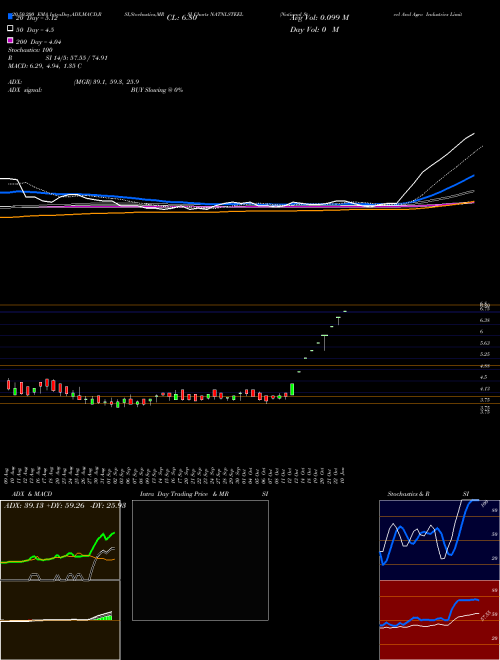Open the red RSI chart panel
Viewport: 500px width, 660px height.
439,620
